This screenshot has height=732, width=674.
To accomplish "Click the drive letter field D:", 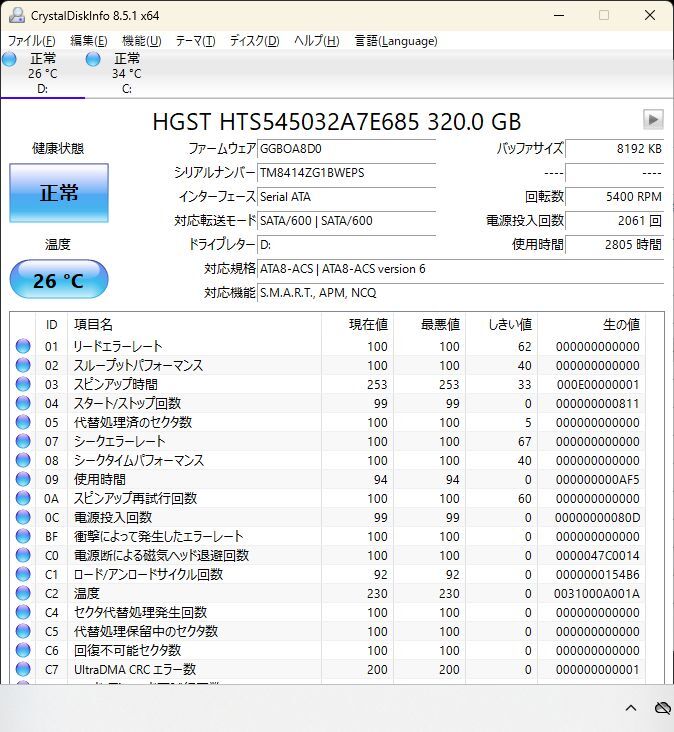I will click(346, 245).
